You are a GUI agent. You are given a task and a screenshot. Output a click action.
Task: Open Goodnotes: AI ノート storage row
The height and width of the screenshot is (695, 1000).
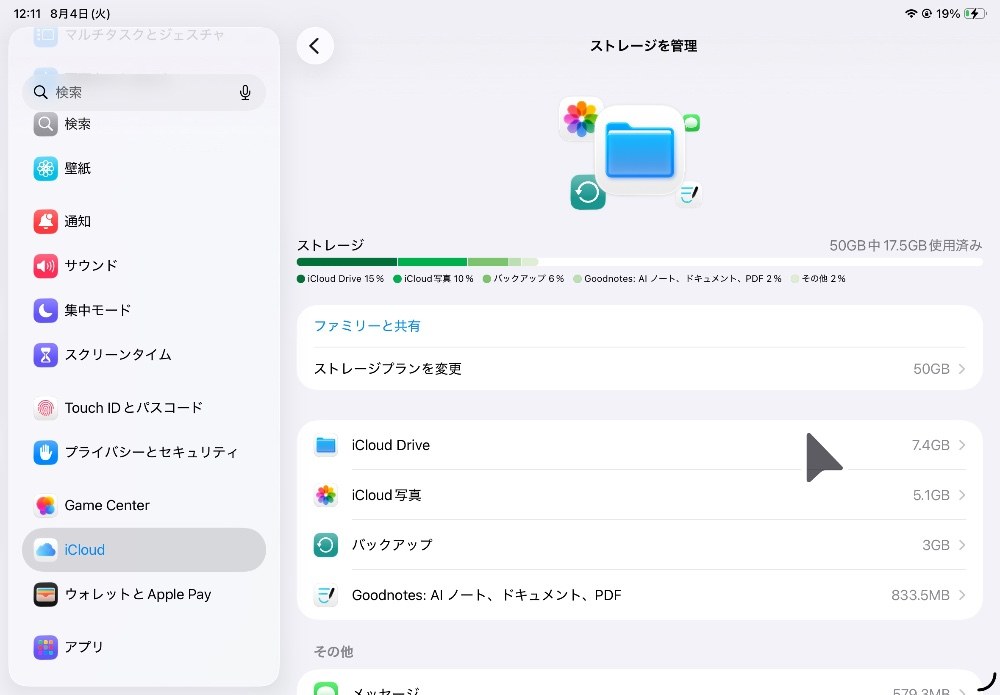pyautogui.click(x=640, y=595)
